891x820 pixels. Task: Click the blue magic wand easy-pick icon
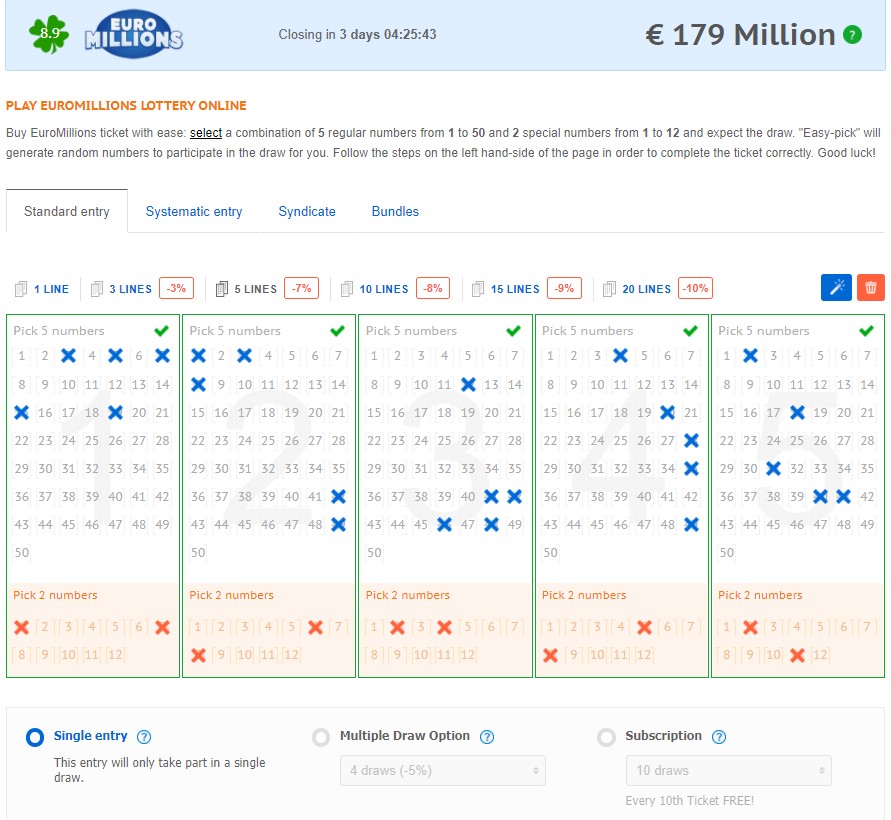(x=836, y=287)
